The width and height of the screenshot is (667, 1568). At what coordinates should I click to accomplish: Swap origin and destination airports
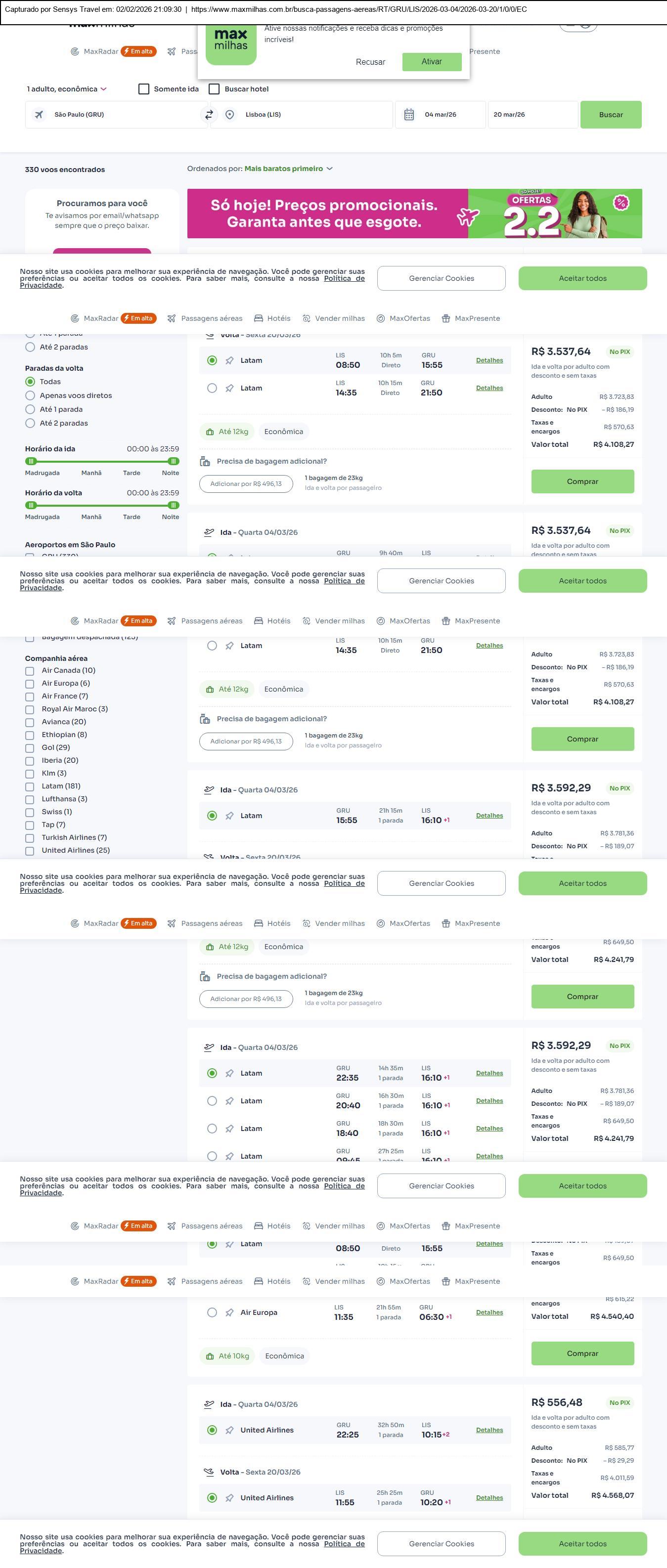[209, 114]
